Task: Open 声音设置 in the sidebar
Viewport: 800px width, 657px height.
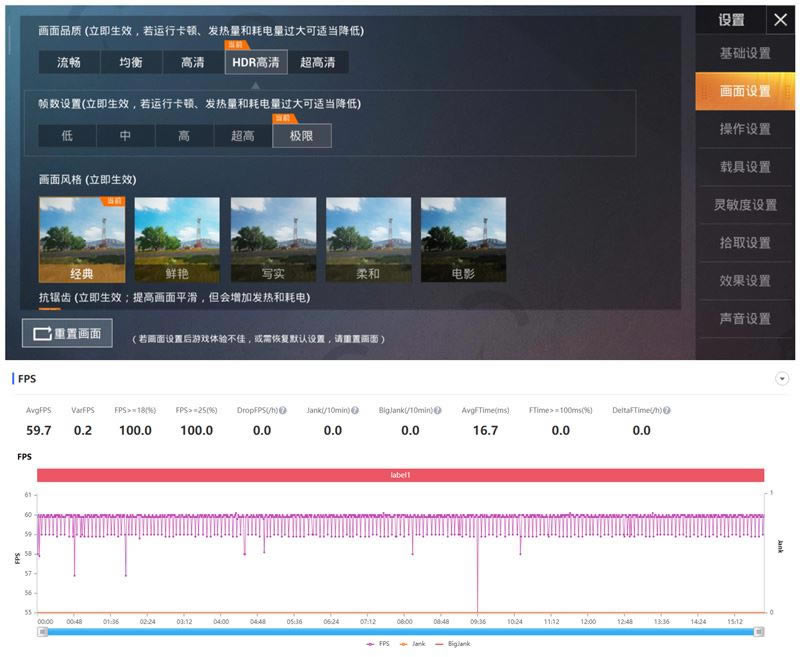Action: point(745,318)
